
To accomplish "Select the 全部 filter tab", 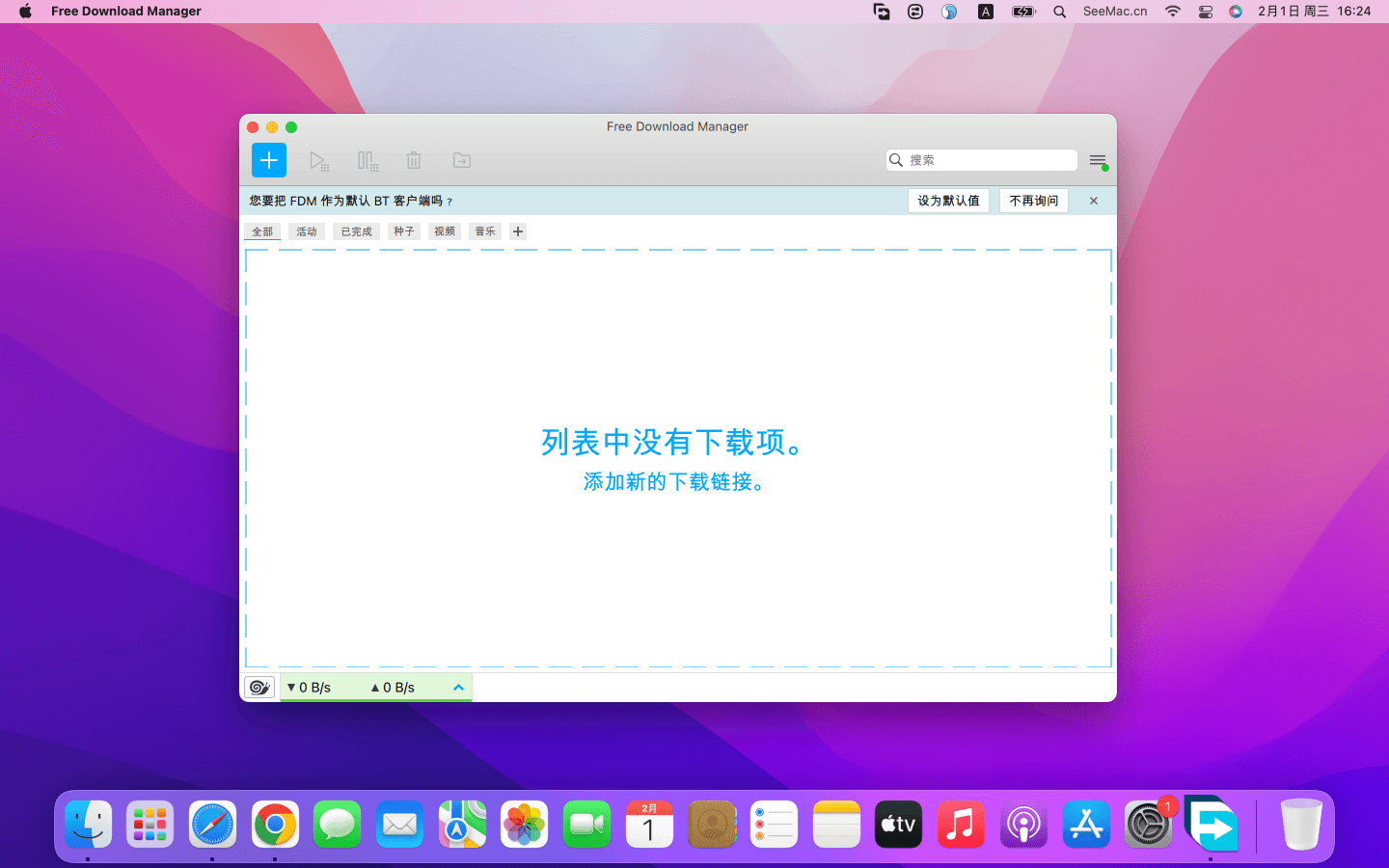I will pos(262,231).
